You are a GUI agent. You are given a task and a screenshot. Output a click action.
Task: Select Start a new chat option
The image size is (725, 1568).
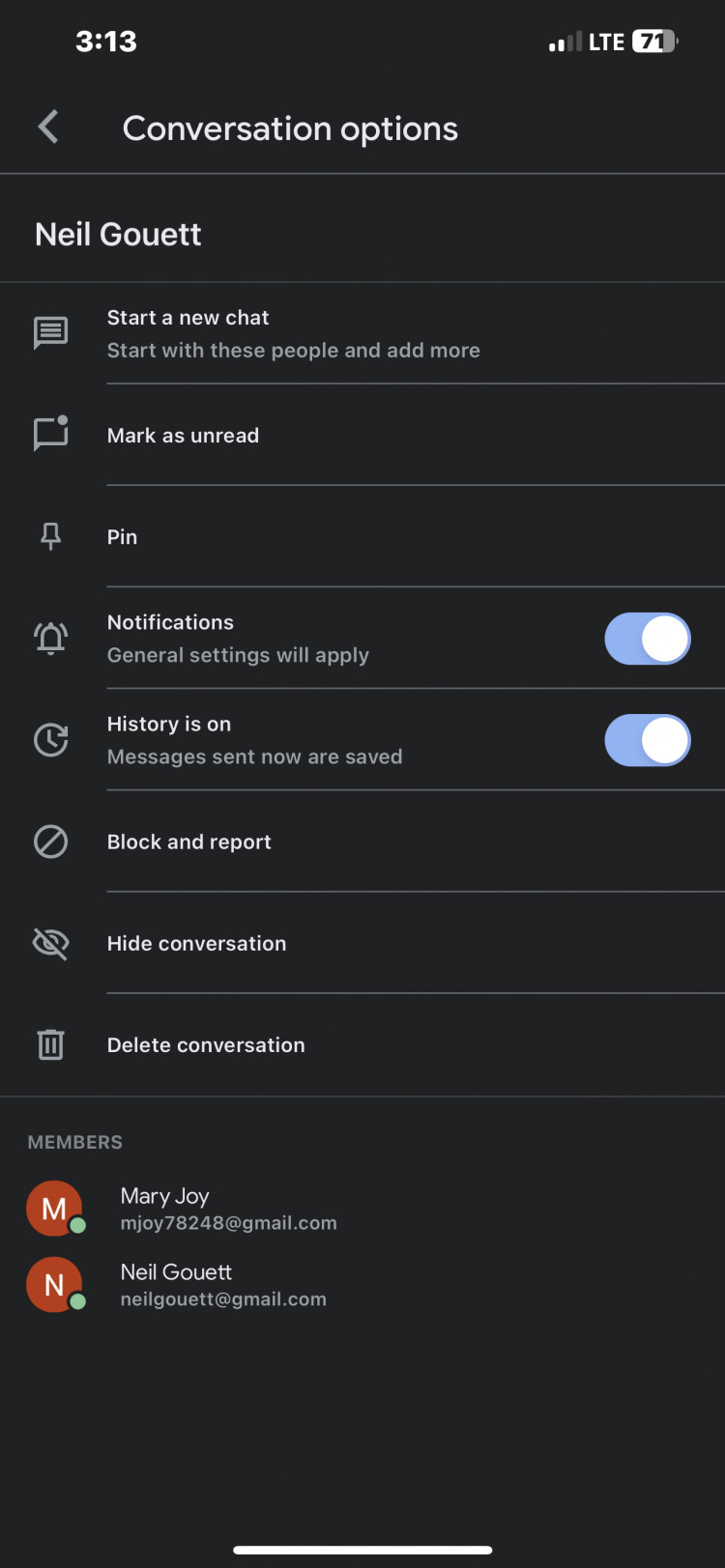(x=188, y=318)
